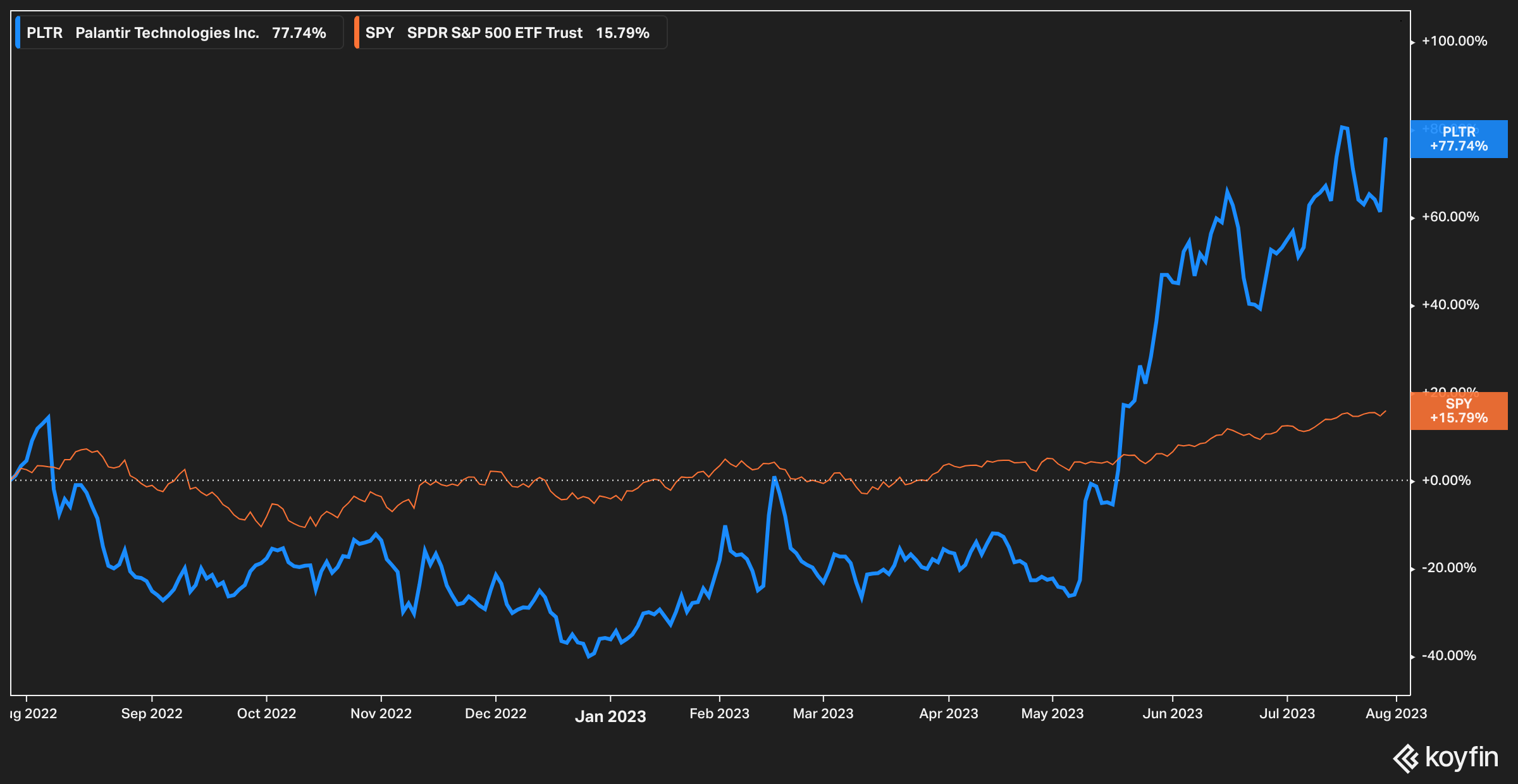Click the Jul 2023 x-axis label

pos(1287,714)
